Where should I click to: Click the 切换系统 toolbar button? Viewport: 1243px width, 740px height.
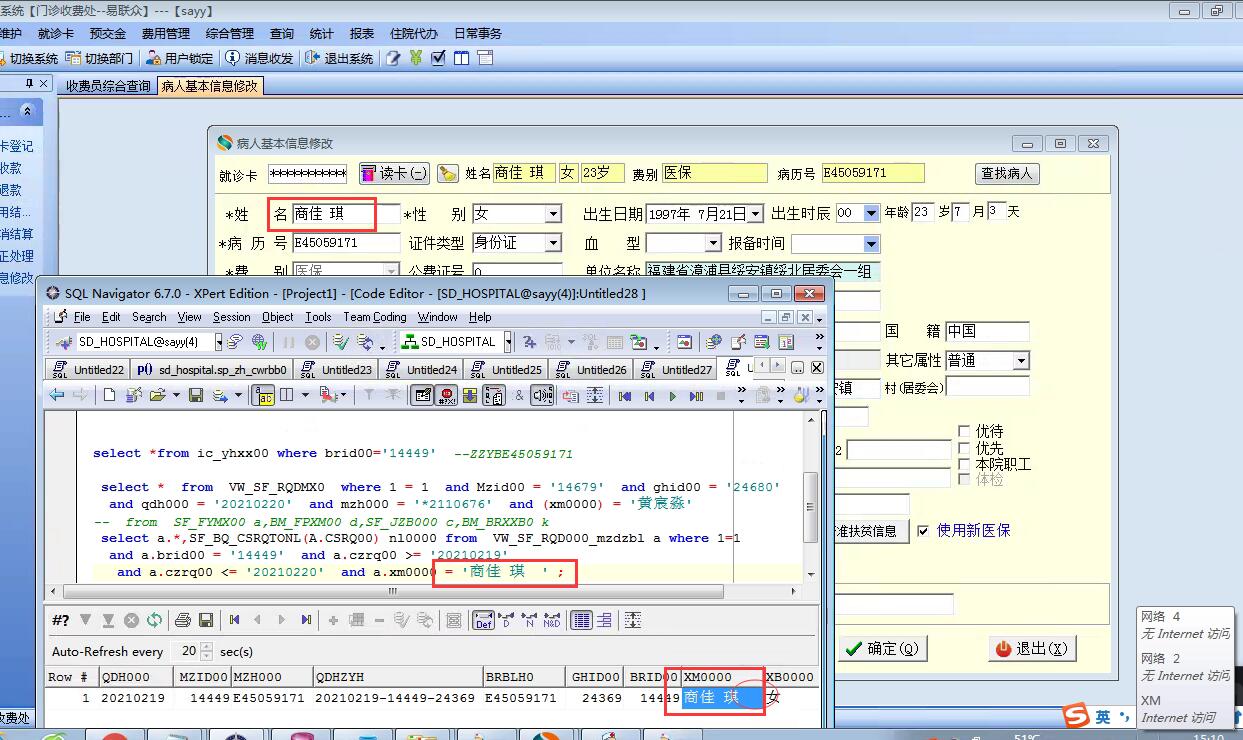tap(30, 58)
